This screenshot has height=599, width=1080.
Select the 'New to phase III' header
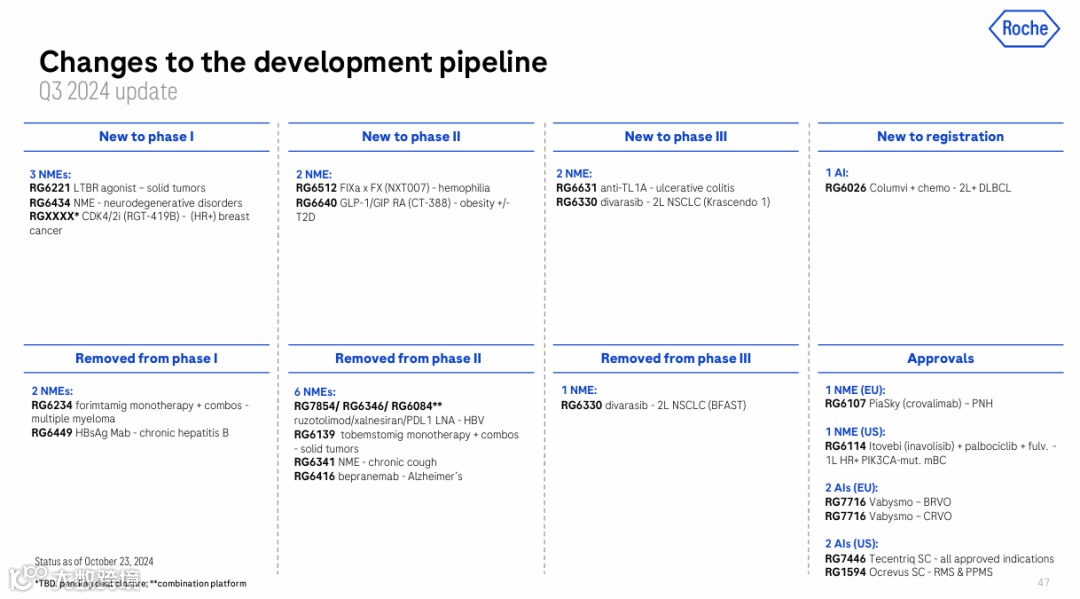pos(676,136)
